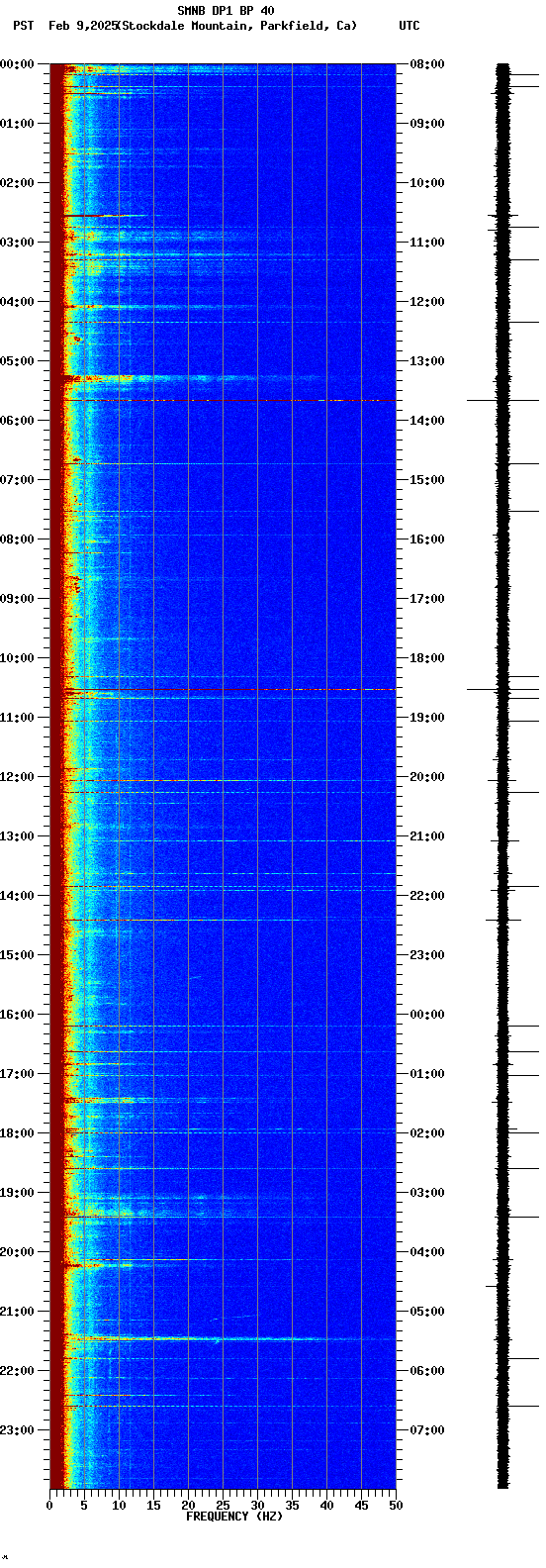Click the 50 Hz frequency tick label
Screen dimensions: 546x1568
(x=396, y=1506)
